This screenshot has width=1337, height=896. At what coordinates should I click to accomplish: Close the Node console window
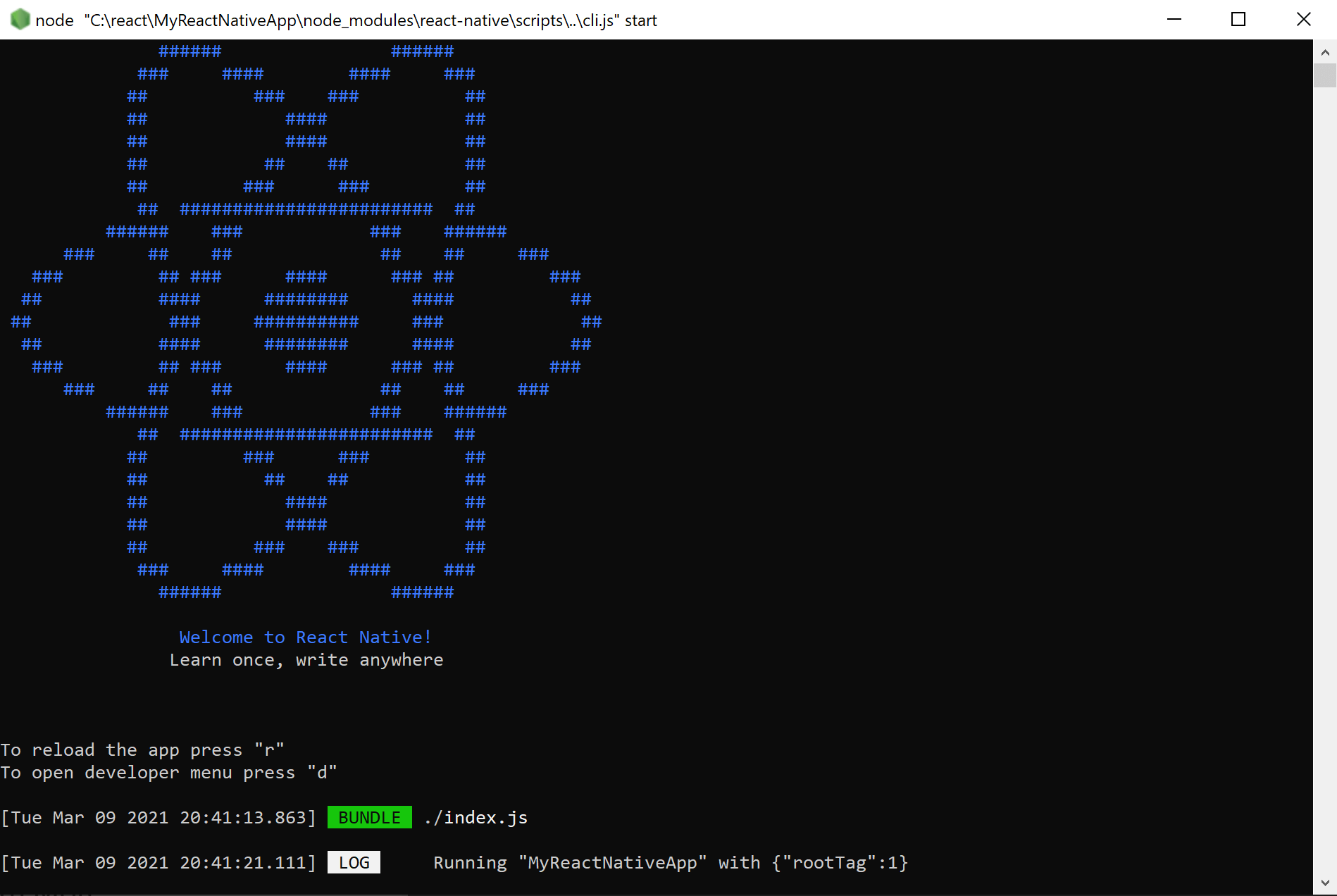[1305, 20]
